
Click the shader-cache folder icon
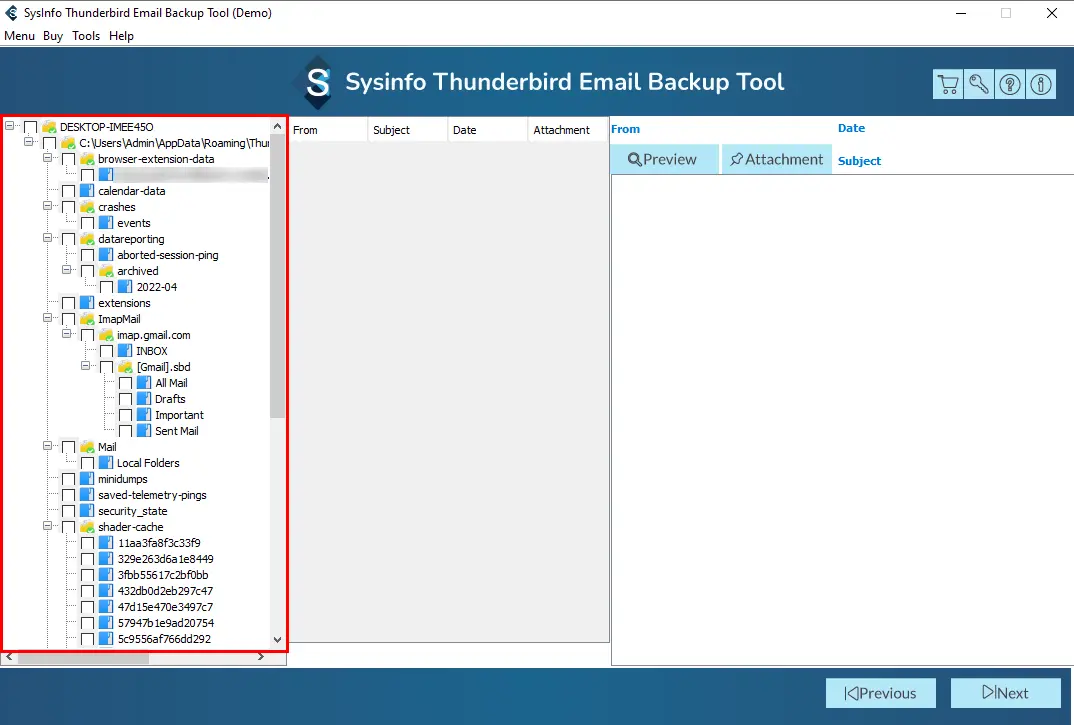[x=87, y=527]
